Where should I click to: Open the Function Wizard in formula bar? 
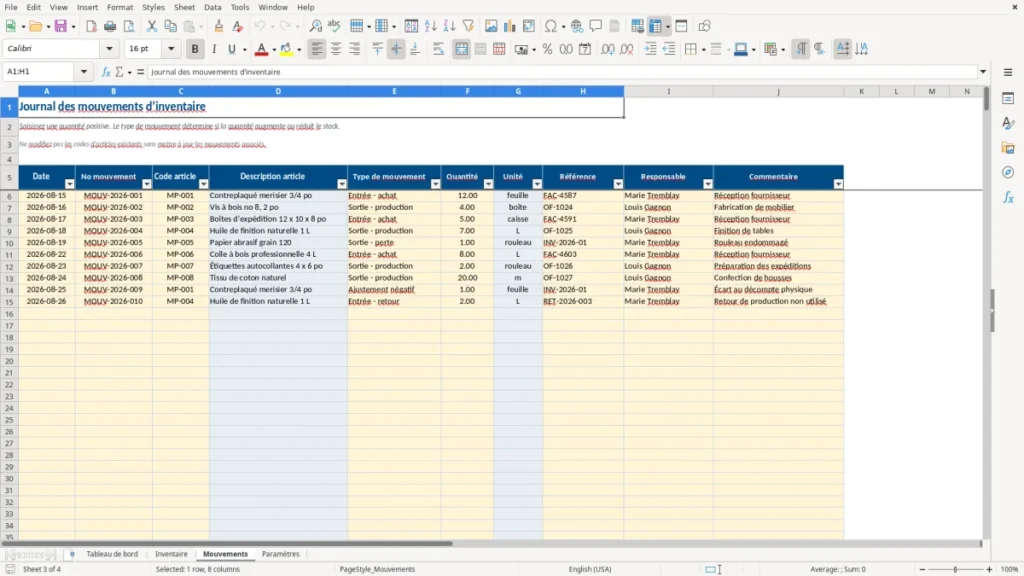106,72
